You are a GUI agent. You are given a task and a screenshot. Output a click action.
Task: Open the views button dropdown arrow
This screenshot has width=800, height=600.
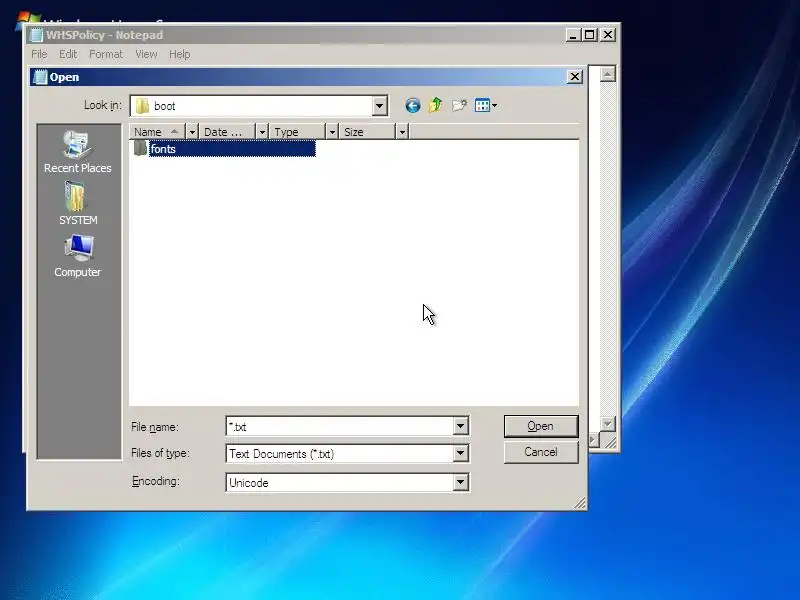494,106
